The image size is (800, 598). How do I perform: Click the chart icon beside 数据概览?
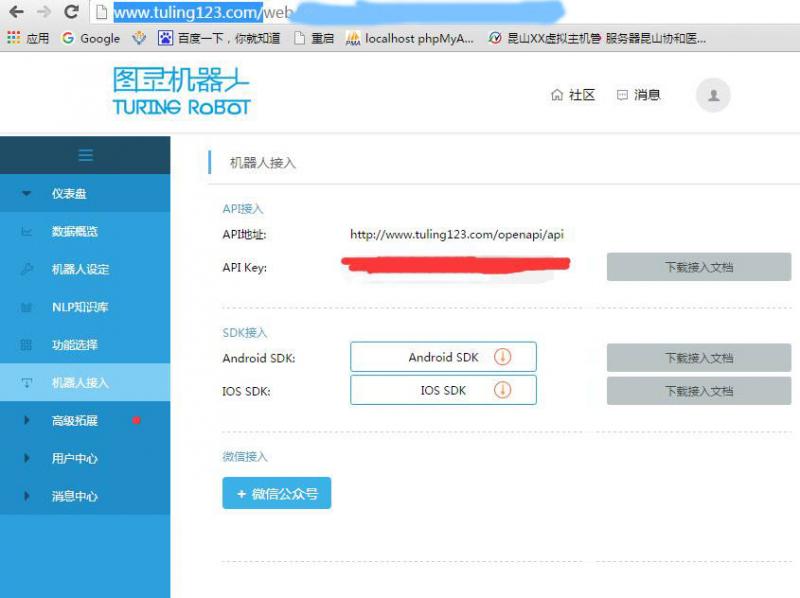pos(27,232)
